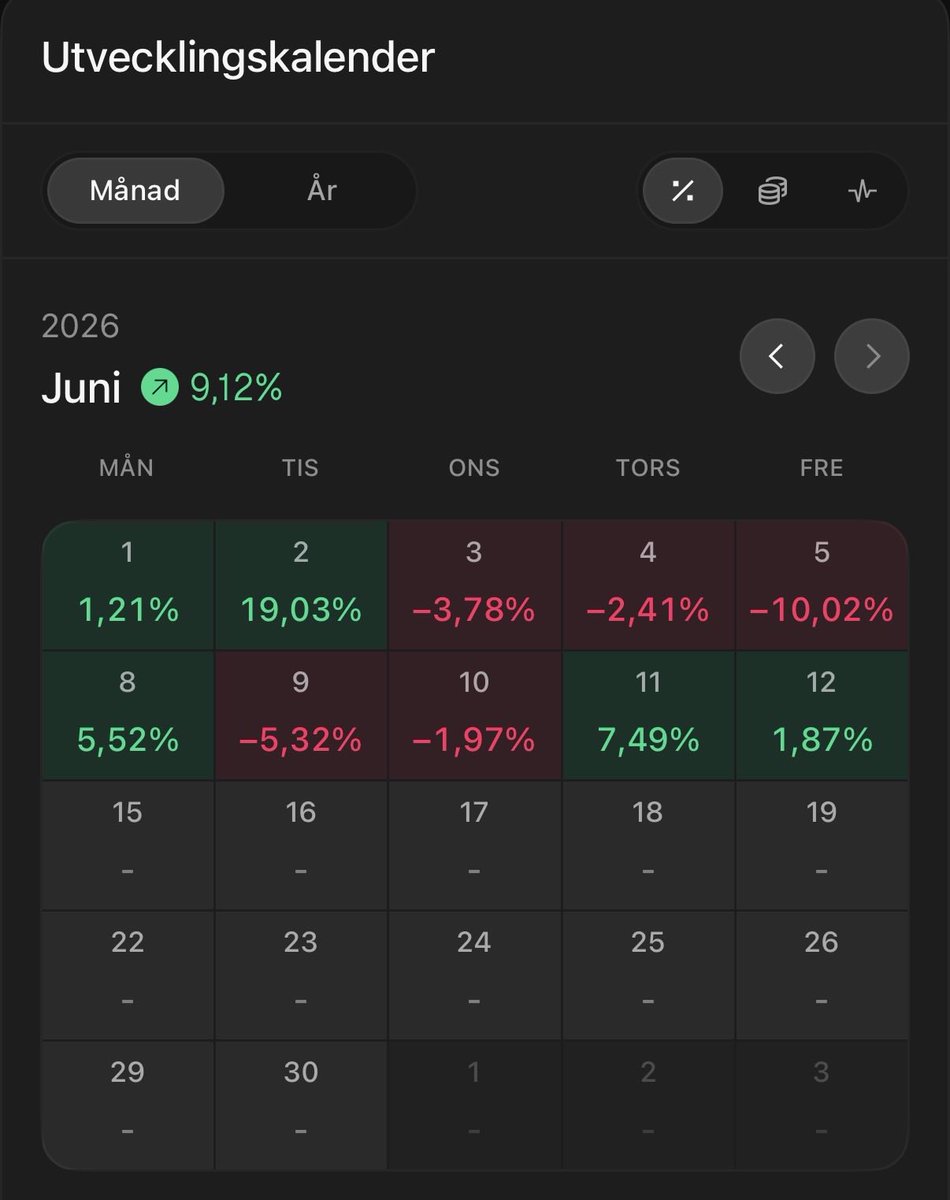Select June 11 cell with 7,49%
Screen dimensions: 950x1200
point(648,715)
